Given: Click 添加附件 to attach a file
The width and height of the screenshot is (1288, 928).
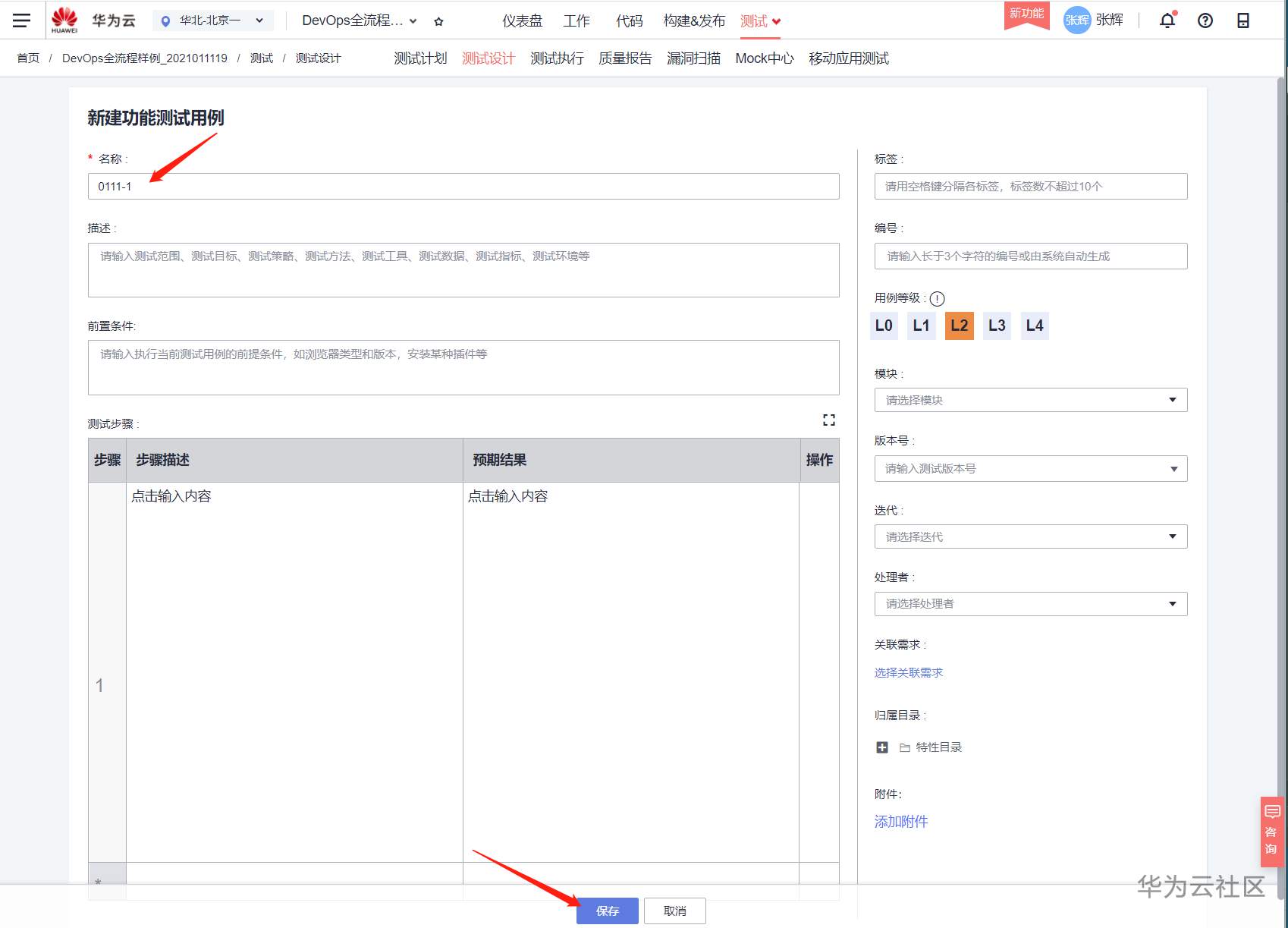Looking at the screenshot, I should click(x=901, y=822).
